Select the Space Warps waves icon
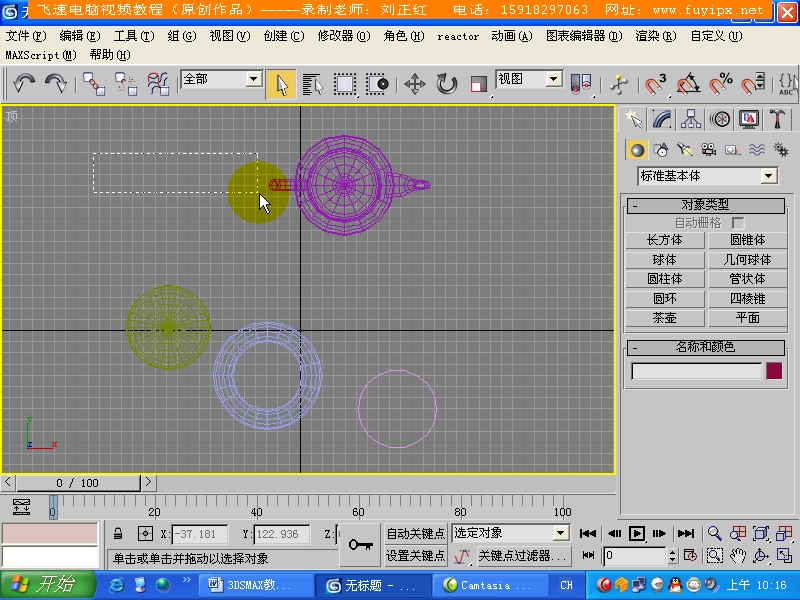Screen dimensions: 800x600 tap(757, 150)
